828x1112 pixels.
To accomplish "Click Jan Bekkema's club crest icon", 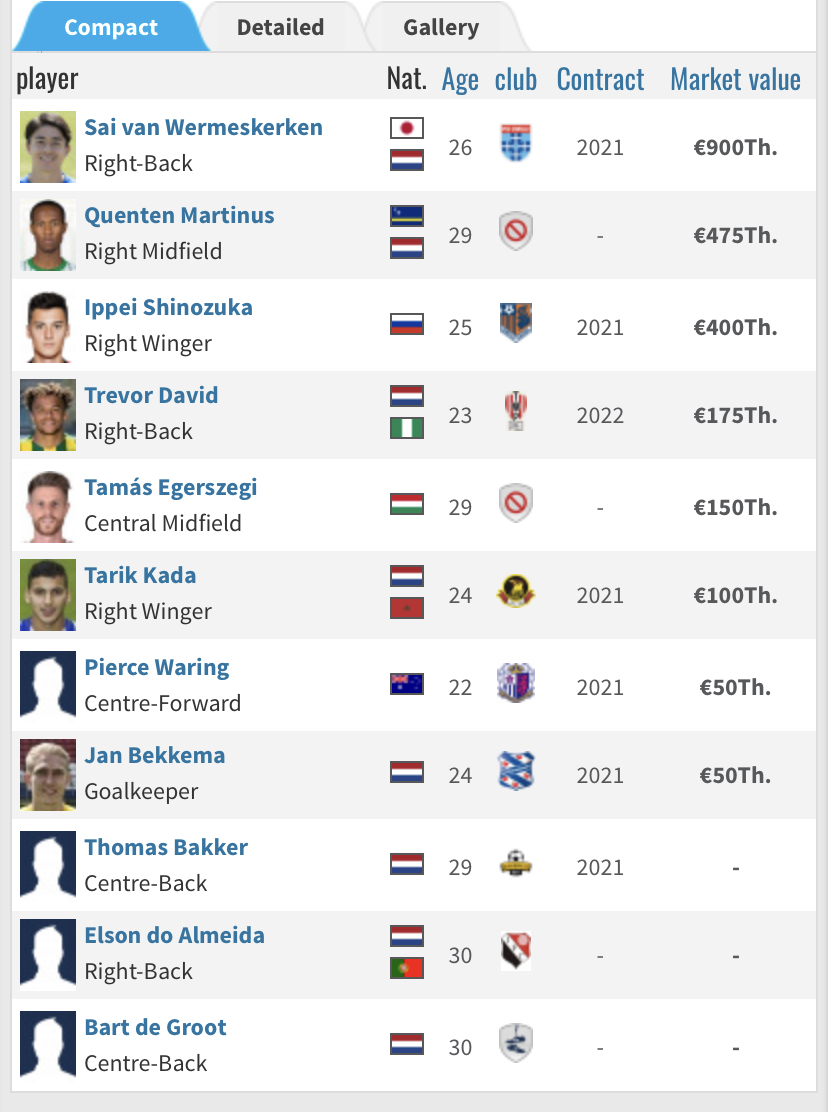I will [x=516, y=772].
